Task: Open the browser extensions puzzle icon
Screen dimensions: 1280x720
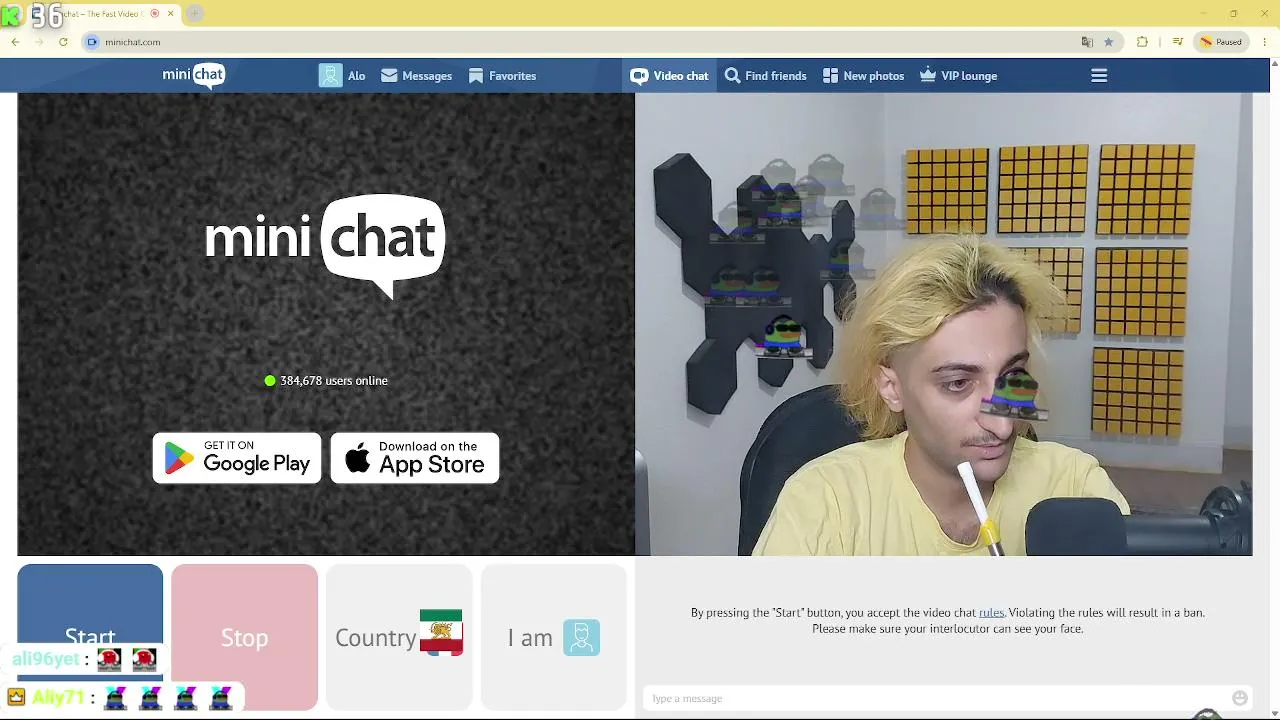Action: coord(1142,42)
